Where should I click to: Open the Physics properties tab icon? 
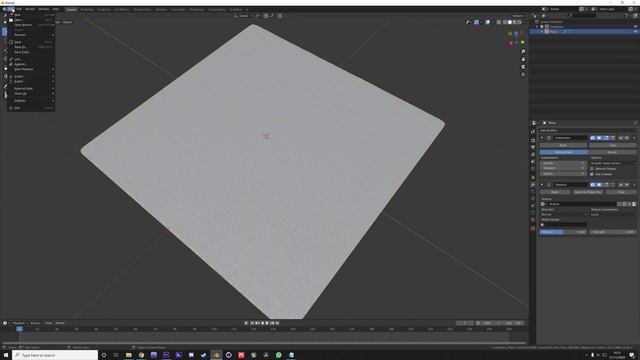[533, 199]
